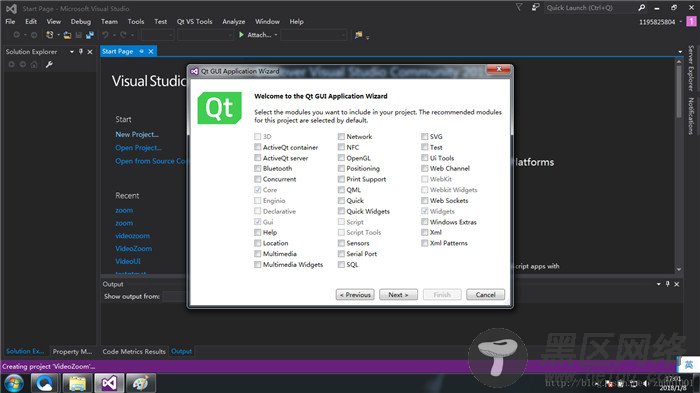Click the New Project toolbar icon

(x=50, y=35)
